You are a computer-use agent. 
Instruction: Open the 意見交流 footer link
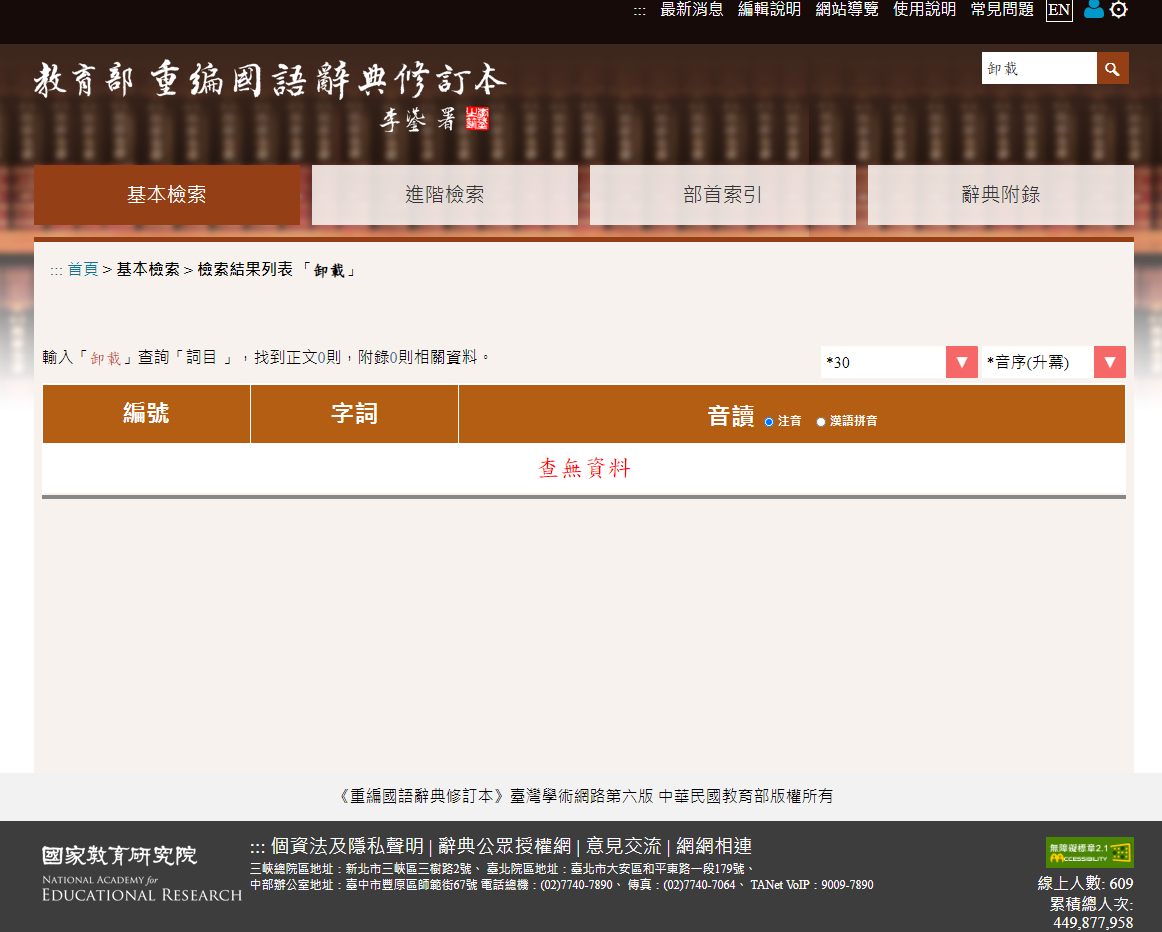[x=624, y=846]
